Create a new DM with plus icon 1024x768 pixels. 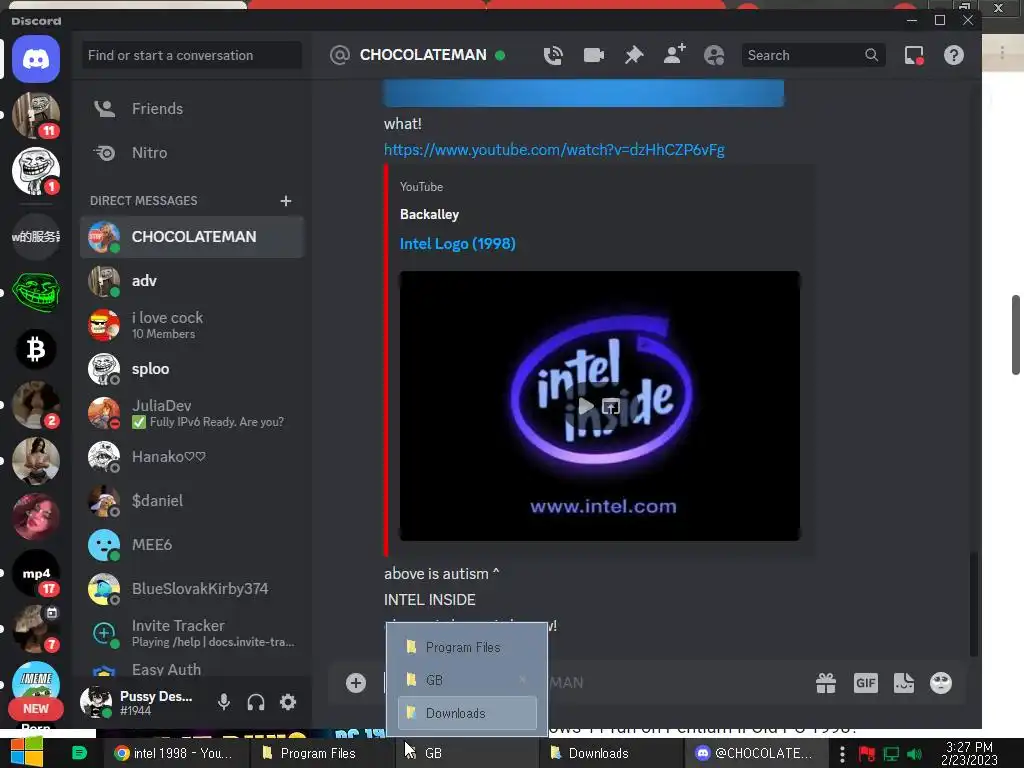click(285, 200)
